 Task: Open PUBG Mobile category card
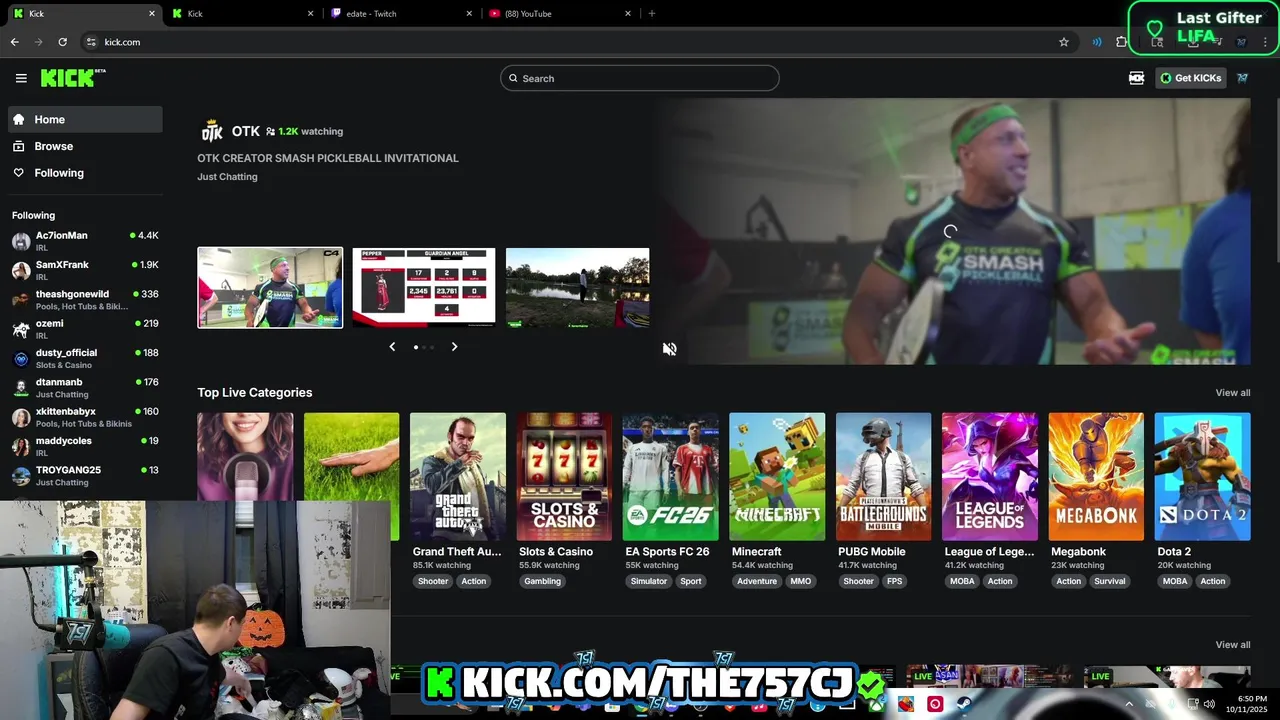[x=884, y=477]
